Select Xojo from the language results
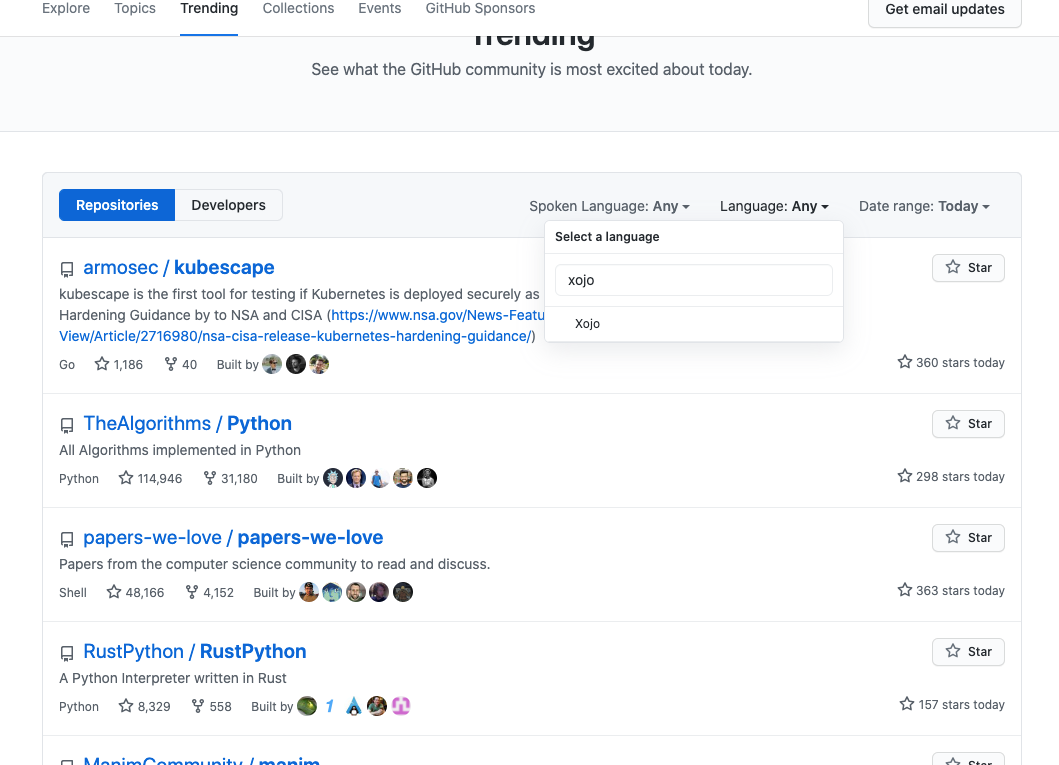The width and height of the screenshot is (1059, 765). point(588,324)
